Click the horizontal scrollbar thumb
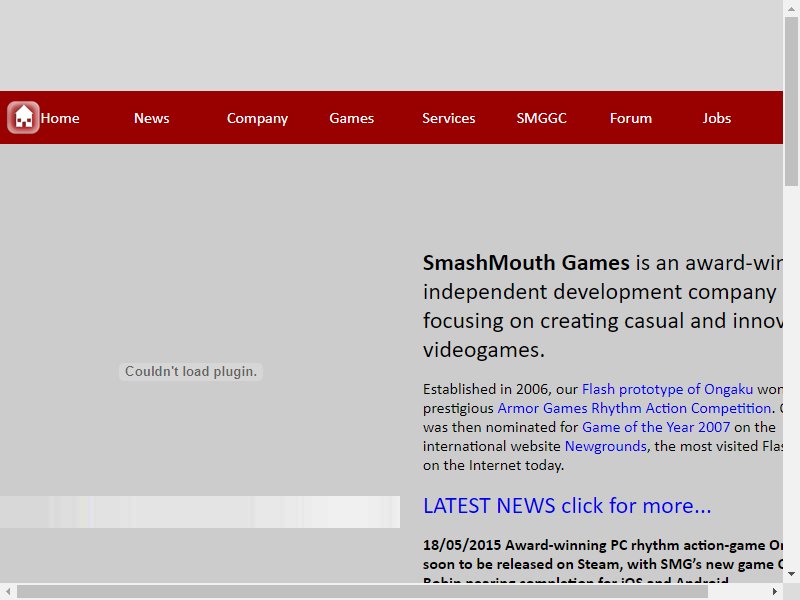Viewport: 800px width, 600px height. [x=362, y=592]
